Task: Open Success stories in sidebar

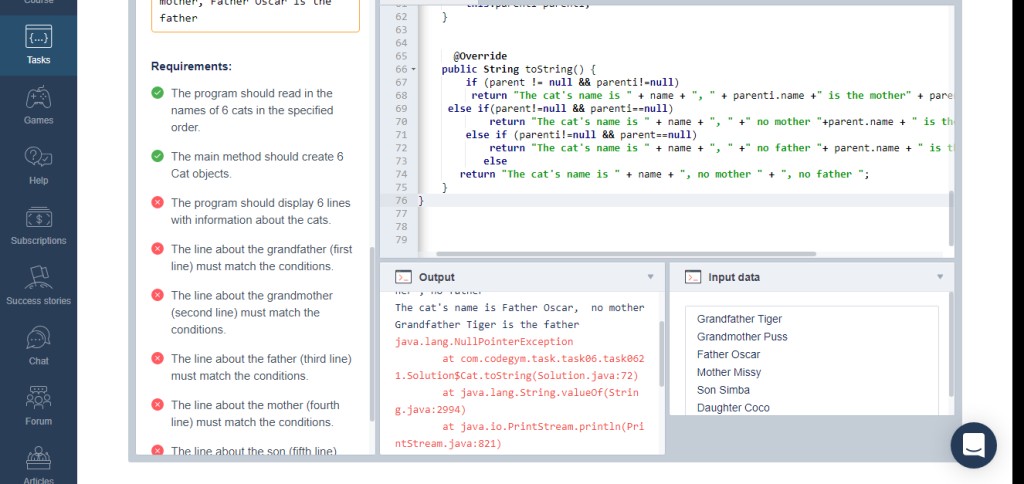Action: pos(38,285)
